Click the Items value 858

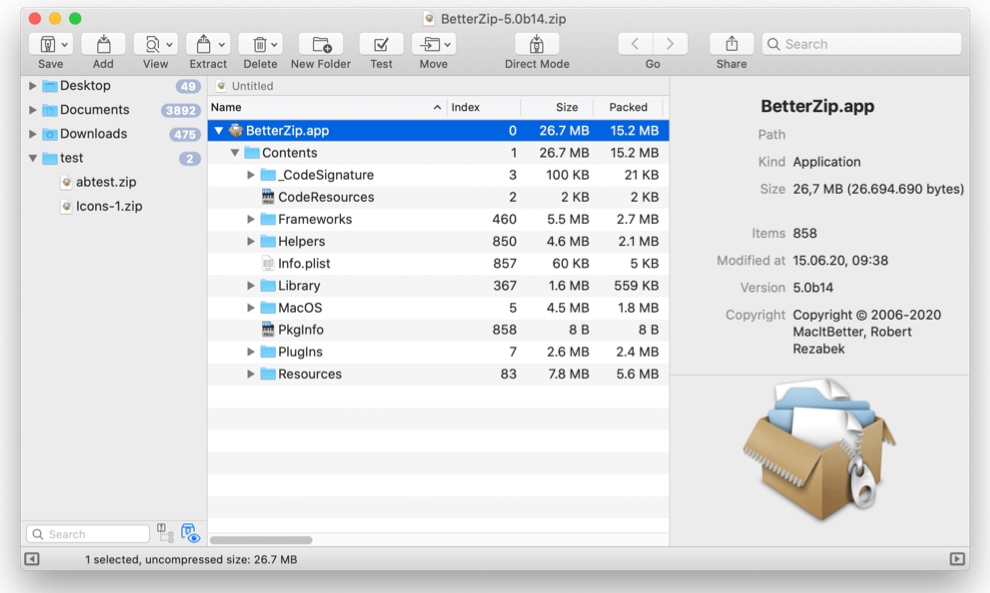click(x=805, y=233)
